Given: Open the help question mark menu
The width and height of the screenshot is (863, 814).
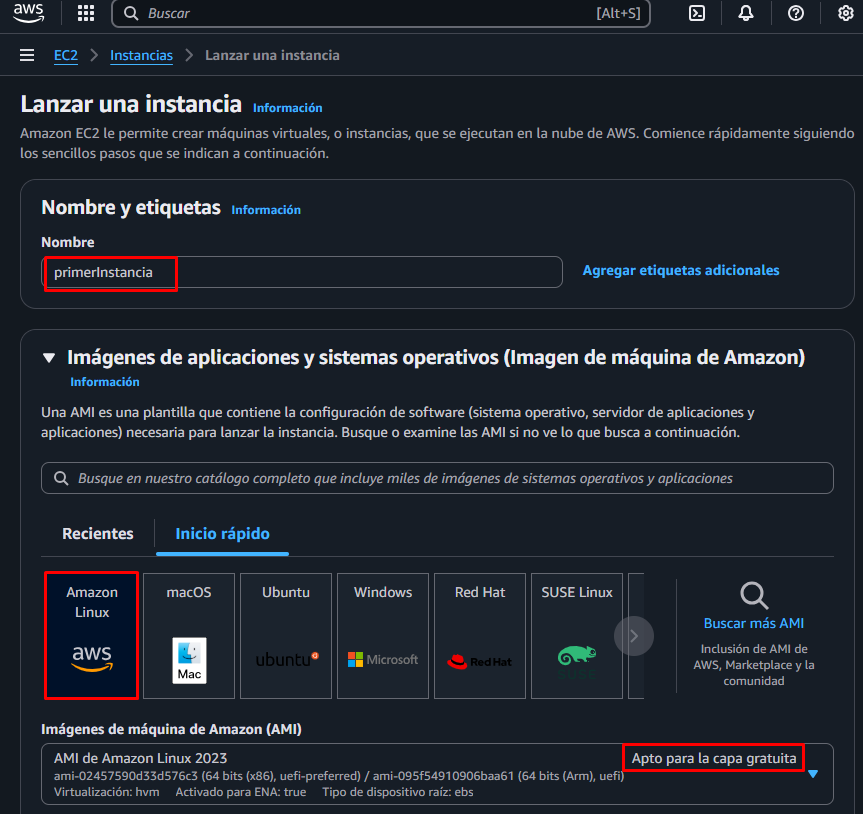Looking at the screenshot, I should pos(795,13).
